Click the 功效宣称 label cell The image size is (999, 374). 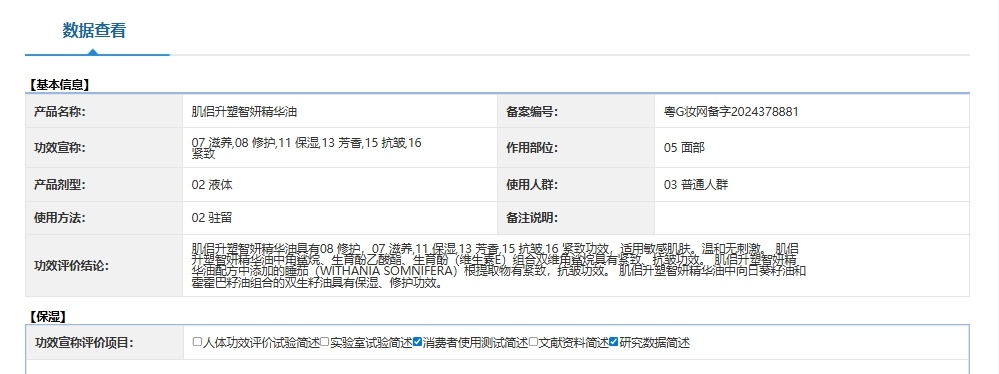(x=104, y=148)
